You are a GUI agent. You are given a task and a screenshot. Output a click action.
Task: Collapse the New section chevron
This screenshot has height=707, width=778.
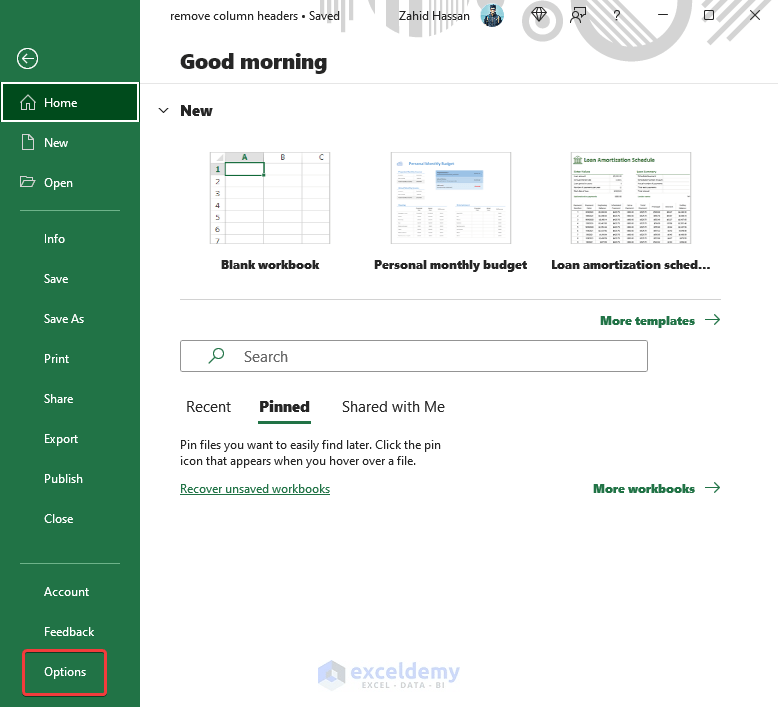(164, 111)
